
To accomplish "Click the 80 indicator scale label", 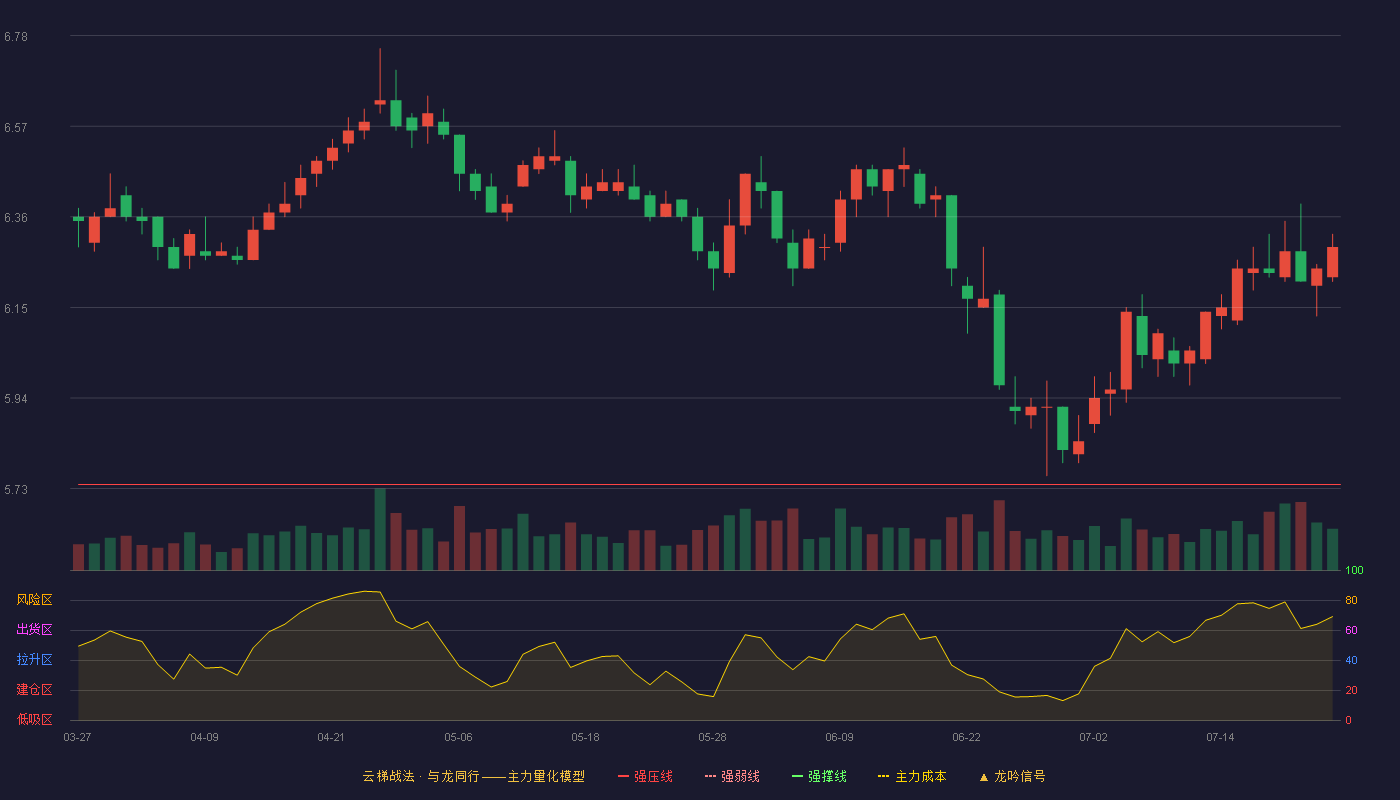I will click(1351, 600).
